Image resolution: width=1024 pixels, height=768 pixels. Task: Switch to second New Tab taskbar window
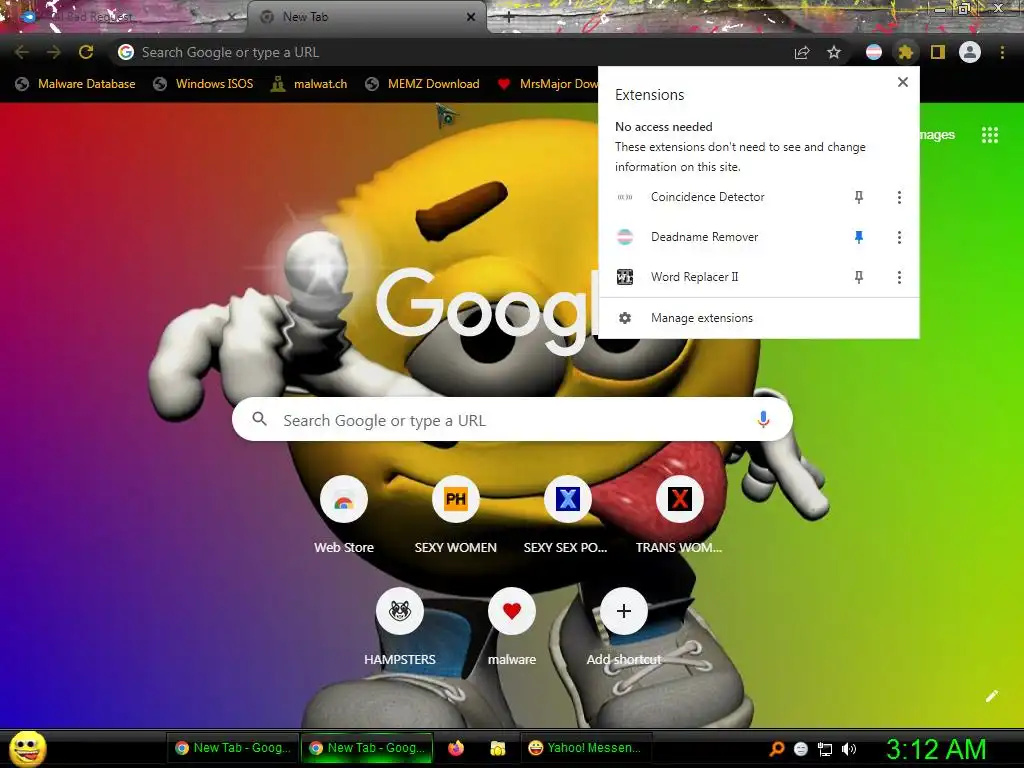(x=367, y=748)
